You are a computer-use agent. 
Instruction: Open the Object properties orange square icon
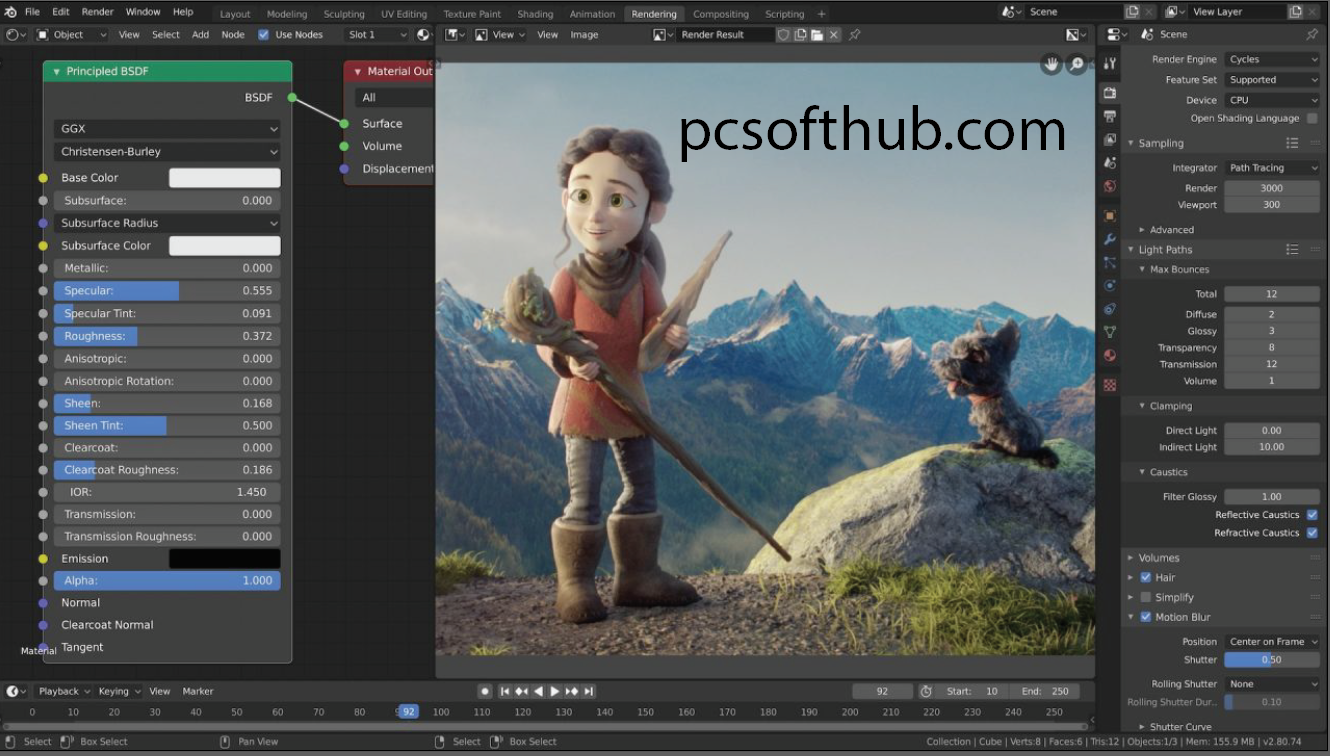coord(1109,216)
